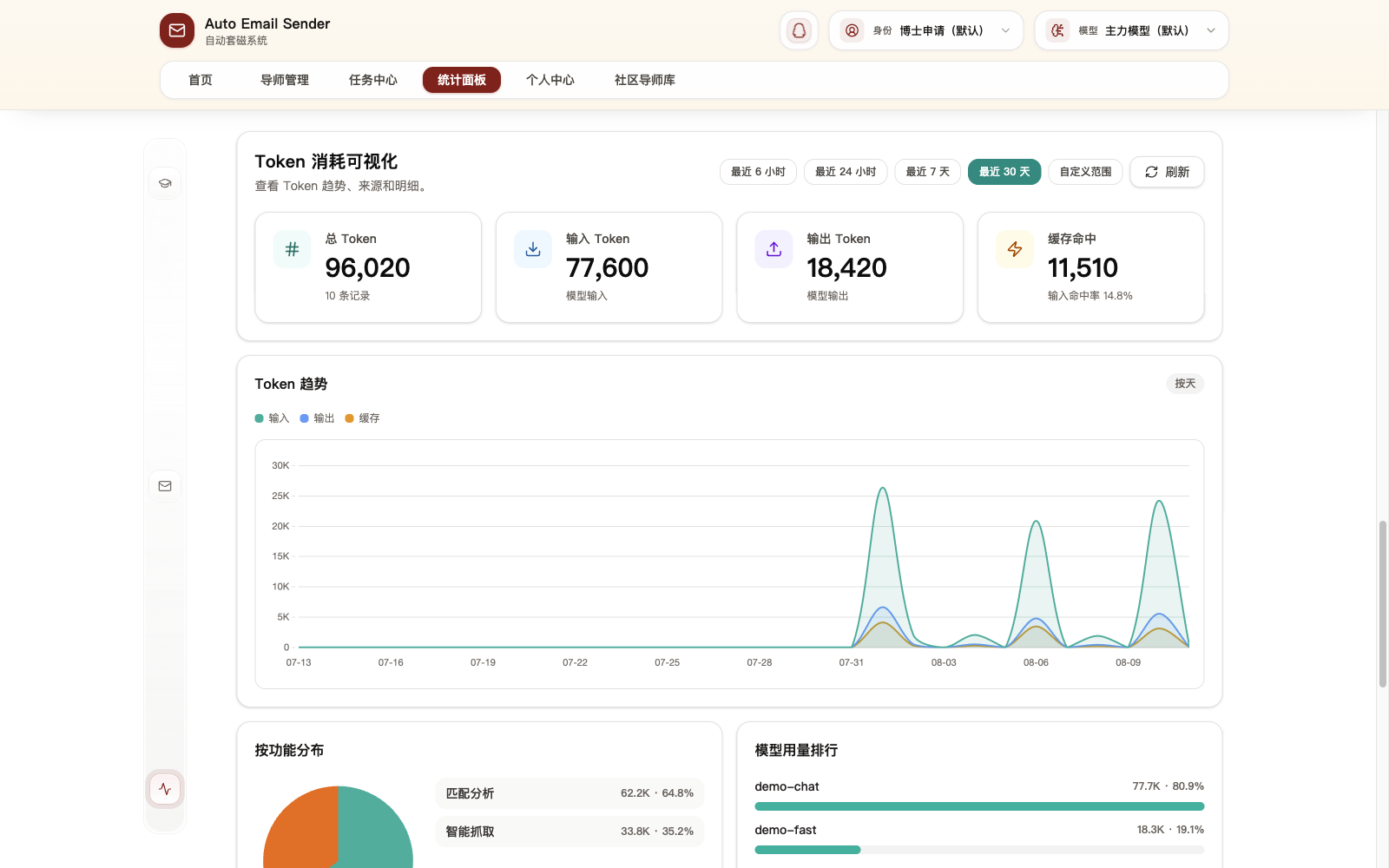Screen dimensions: 1389x868
Task: Go to 首页 tab
Action: coord(201,80)
